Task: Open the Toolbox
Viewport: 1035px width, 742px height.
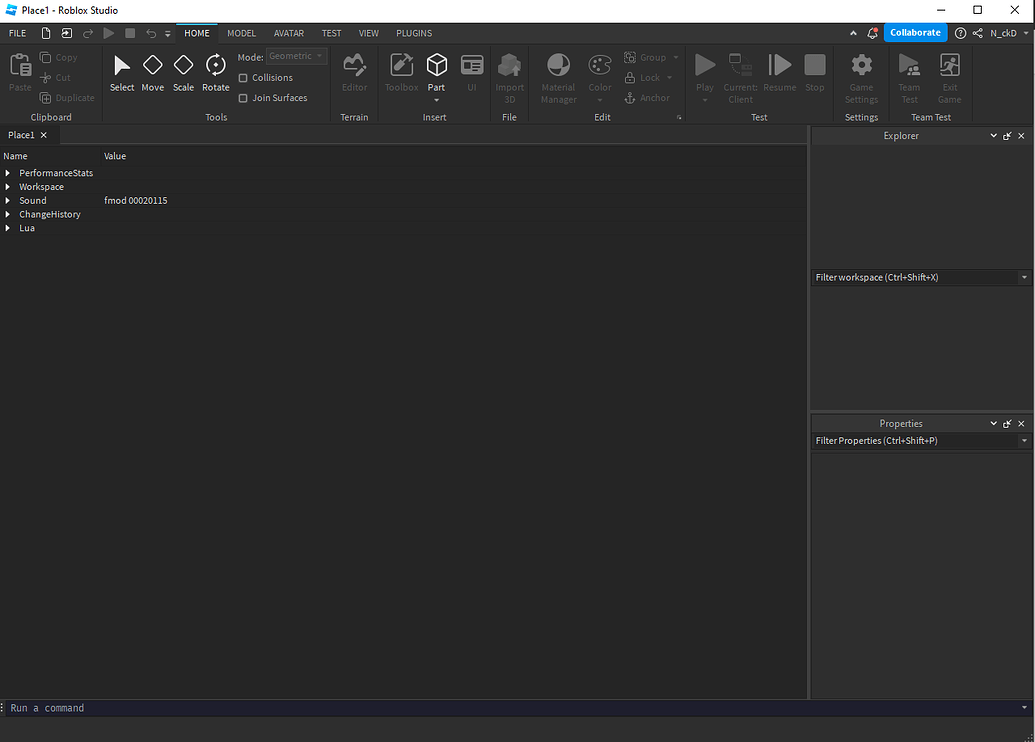Action: pos(401,73)
